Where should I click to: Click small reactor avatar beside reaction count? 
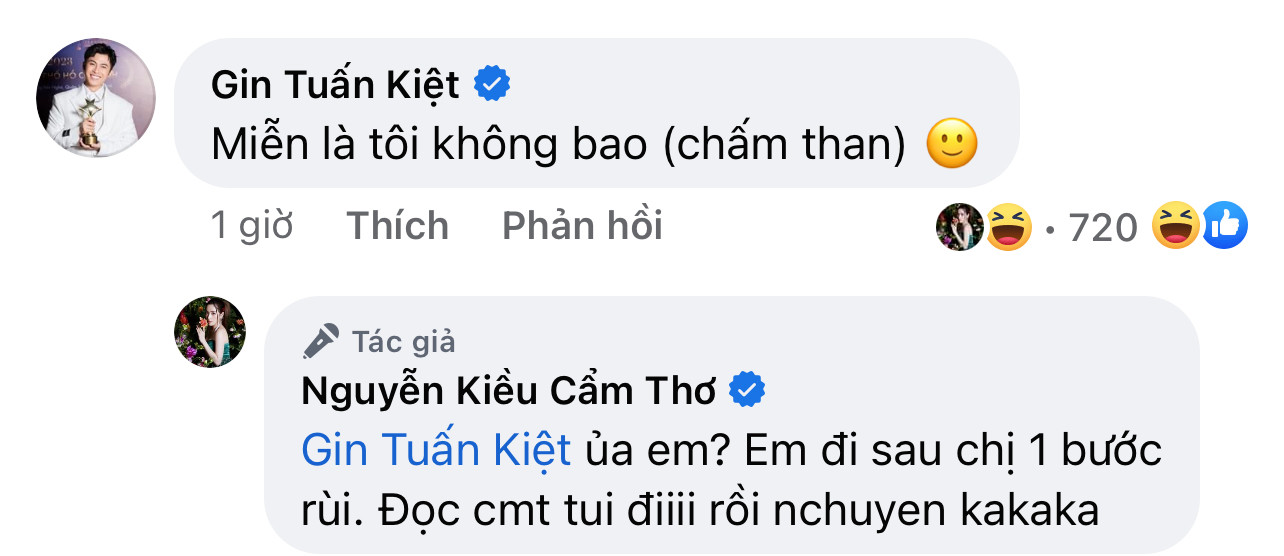[959, 227]
